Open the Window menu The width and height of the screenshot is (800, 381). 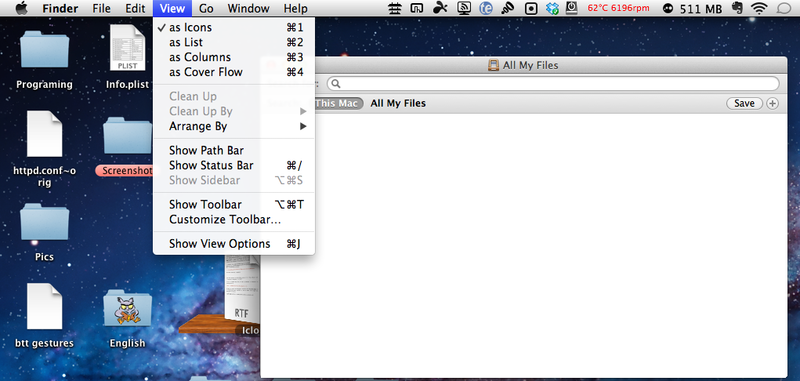pos(248,8)
